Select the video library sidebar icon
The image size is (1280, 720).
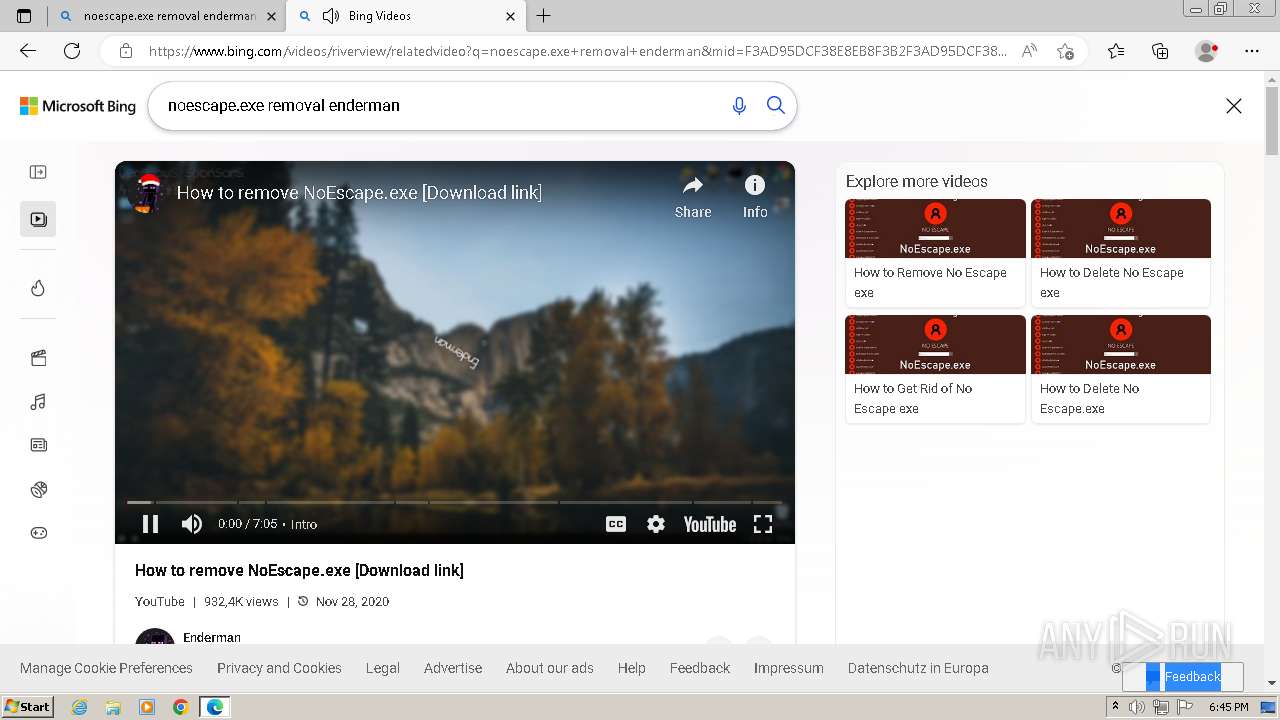click(x=38, y=219)
